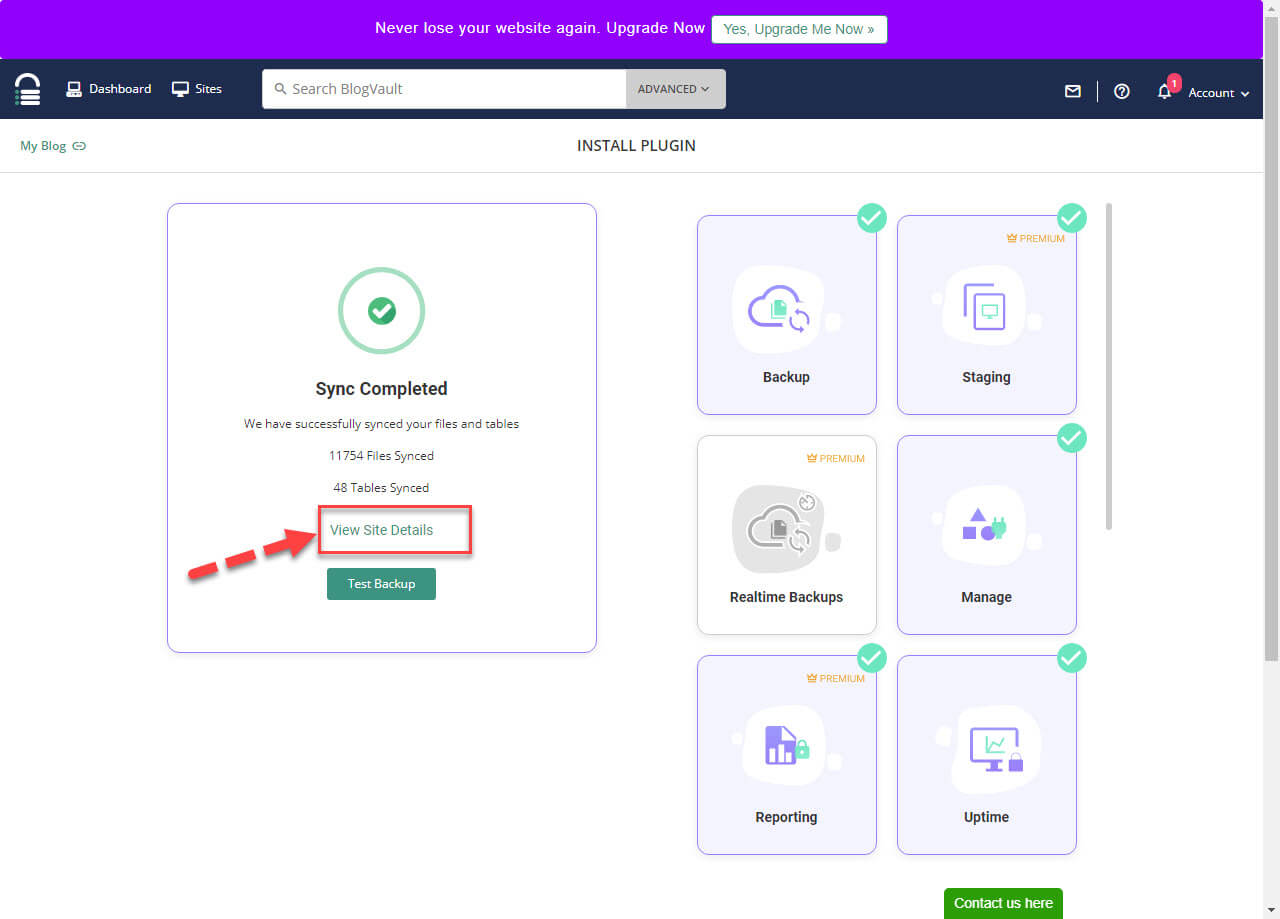Click the '11754 Files Synced' text
The width and height of the screenshot is (1280, 919).
point(381,456)
